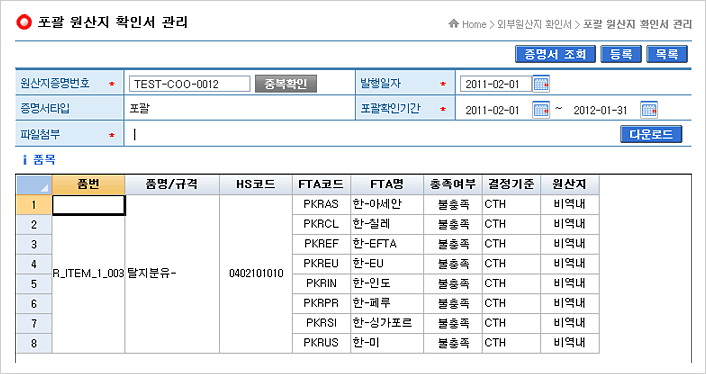Click the PKREU FTA code cell
The width and height of the screenshot is (706, 374).
pos(321,264)
